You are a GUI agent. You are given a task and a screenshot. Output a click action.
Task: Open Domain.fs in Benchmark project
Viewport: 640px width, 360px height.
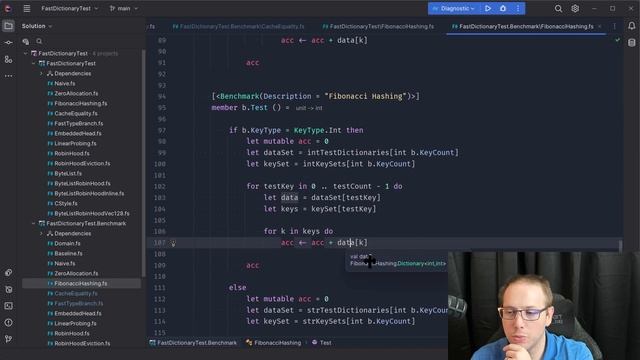click(x=67, y=243)
